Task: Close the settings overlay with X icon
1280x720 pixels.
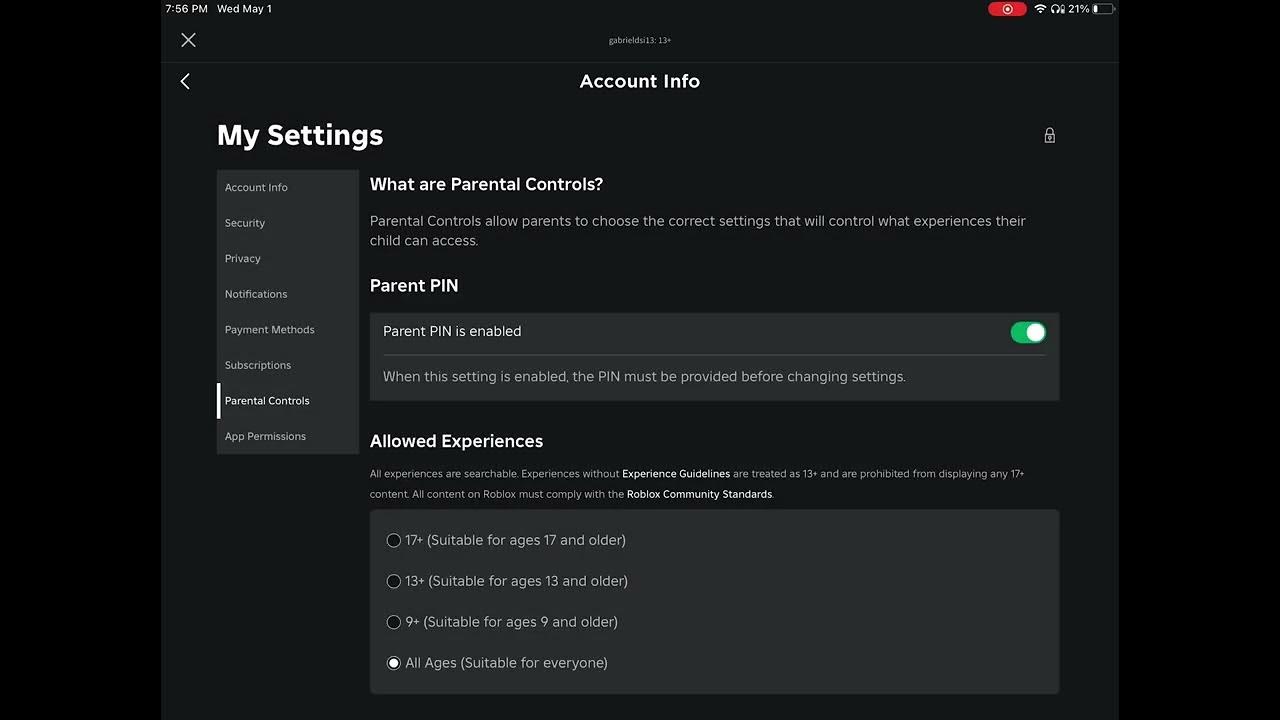Action: click(188, 40)
